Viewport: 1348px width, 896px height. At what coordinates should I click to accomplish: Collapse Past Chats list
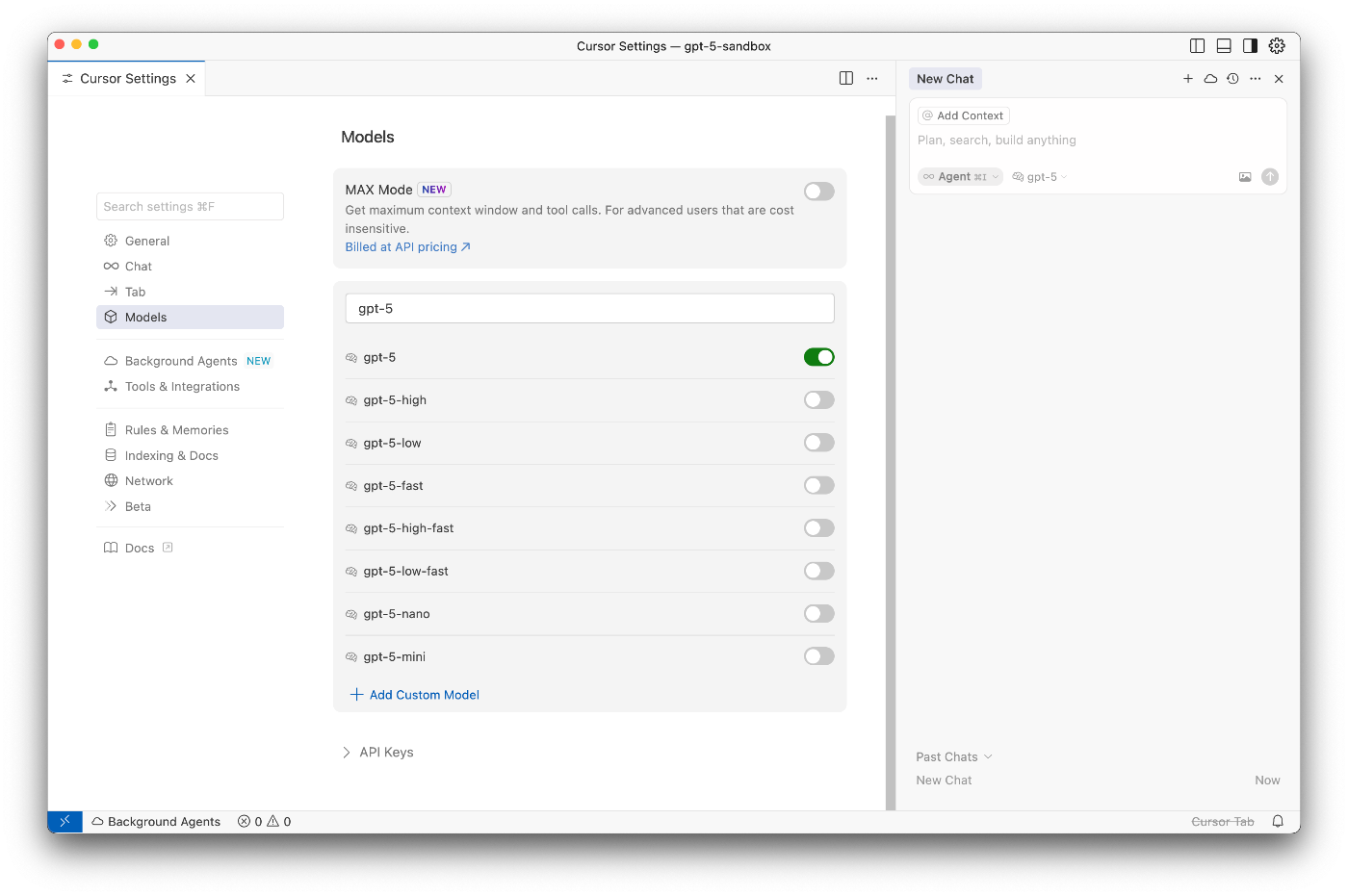click(954, 757)
